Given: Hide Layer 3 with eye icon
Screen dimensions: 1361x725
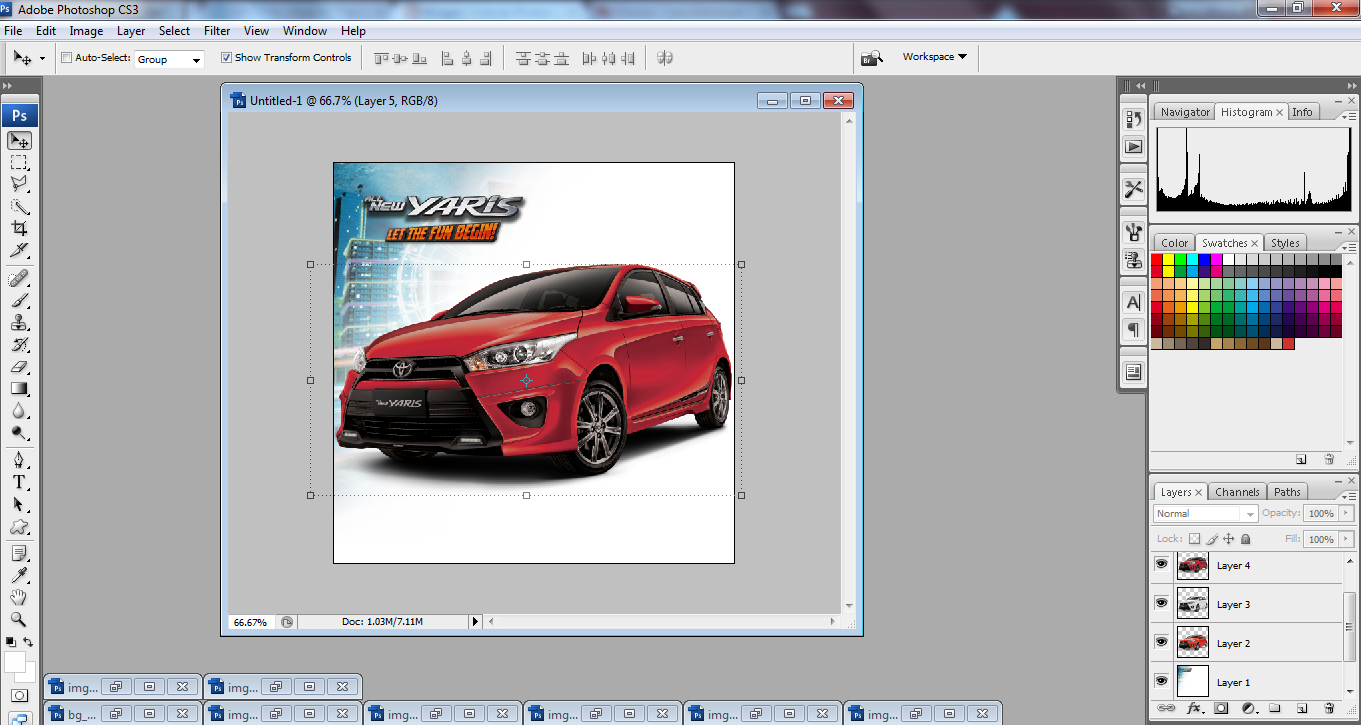Looking at the screenshot, I should (1161, 604).
